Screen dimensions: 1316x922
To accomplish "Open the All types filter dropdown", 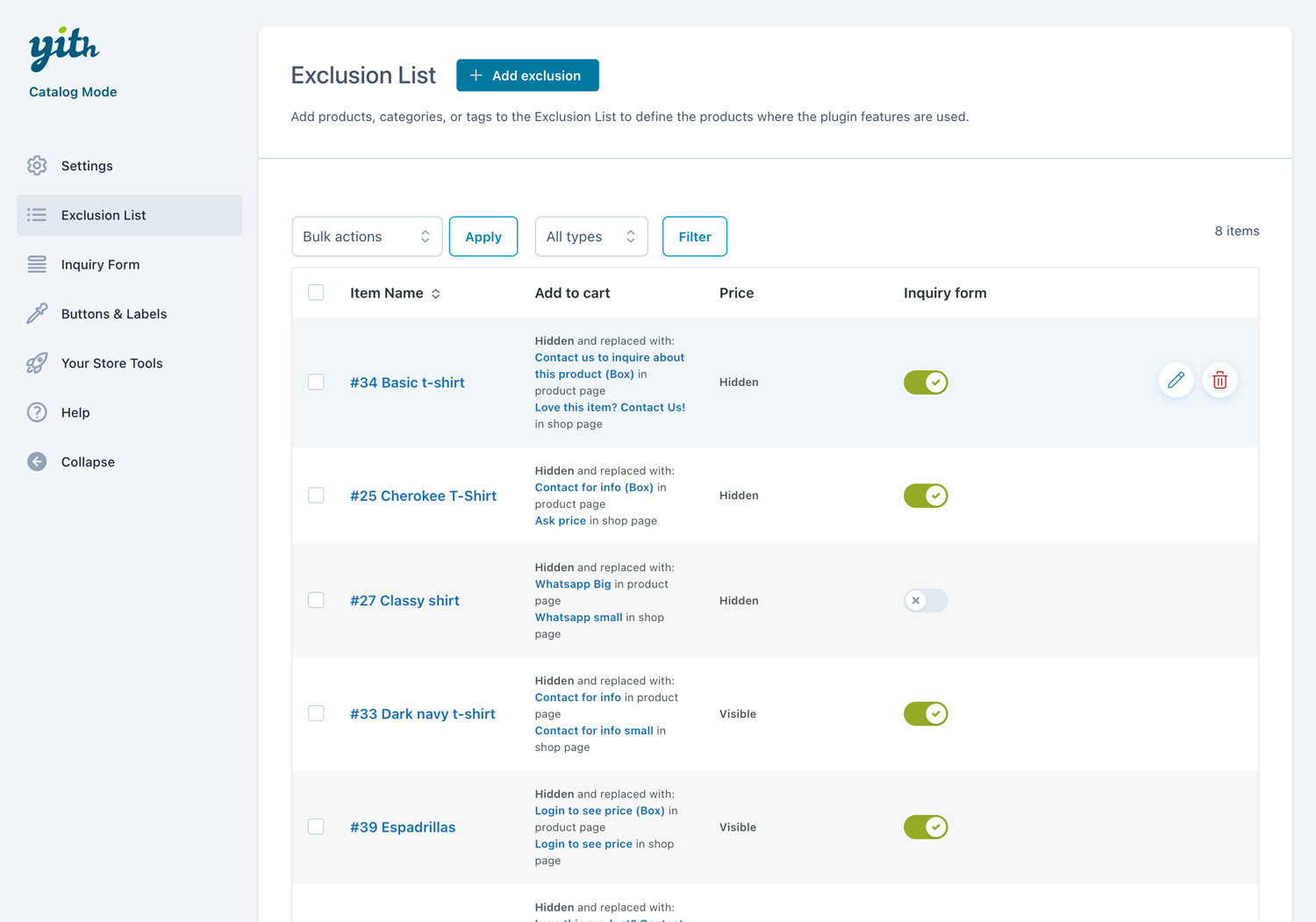I will point(590,237).
